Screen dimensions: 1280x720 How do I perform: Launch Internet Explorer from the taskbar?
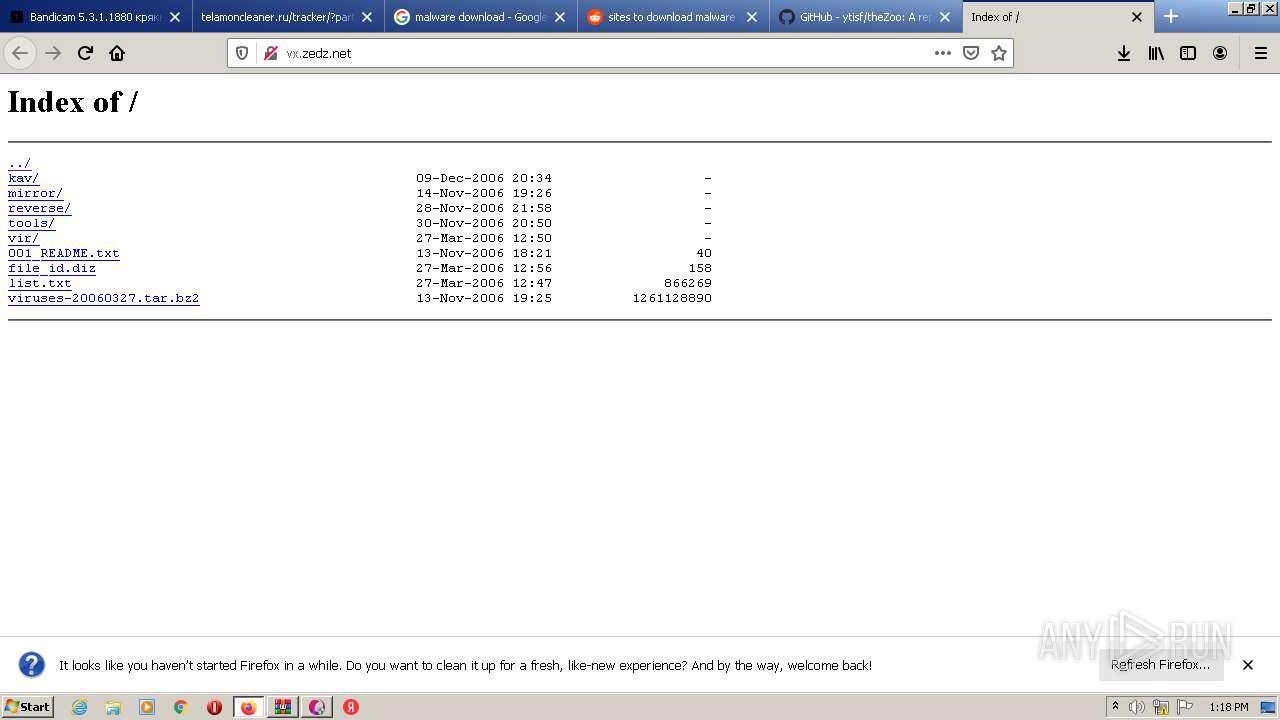pyautogui.click(x=79, y=707)
